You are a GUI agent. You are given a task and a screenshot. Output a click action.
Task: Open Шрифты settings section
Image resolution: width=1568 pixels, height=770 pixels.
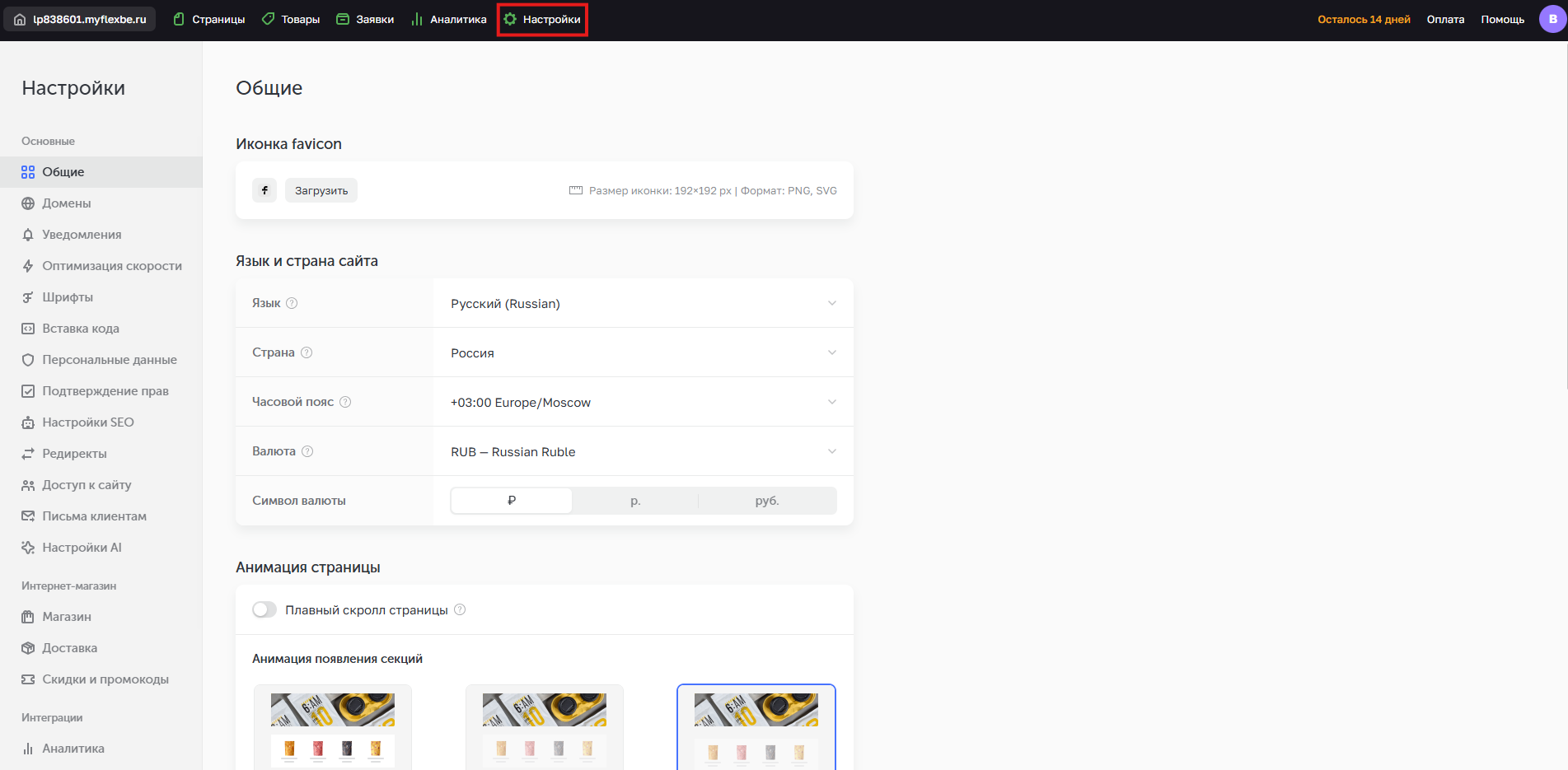click(101, 297)
